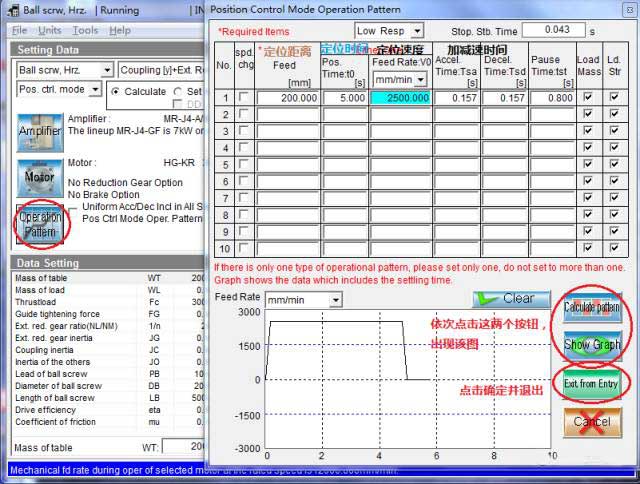Open the Ball screw, Hrz. dropdown
This screenshot has height=484, width=640.
[65, 70]
